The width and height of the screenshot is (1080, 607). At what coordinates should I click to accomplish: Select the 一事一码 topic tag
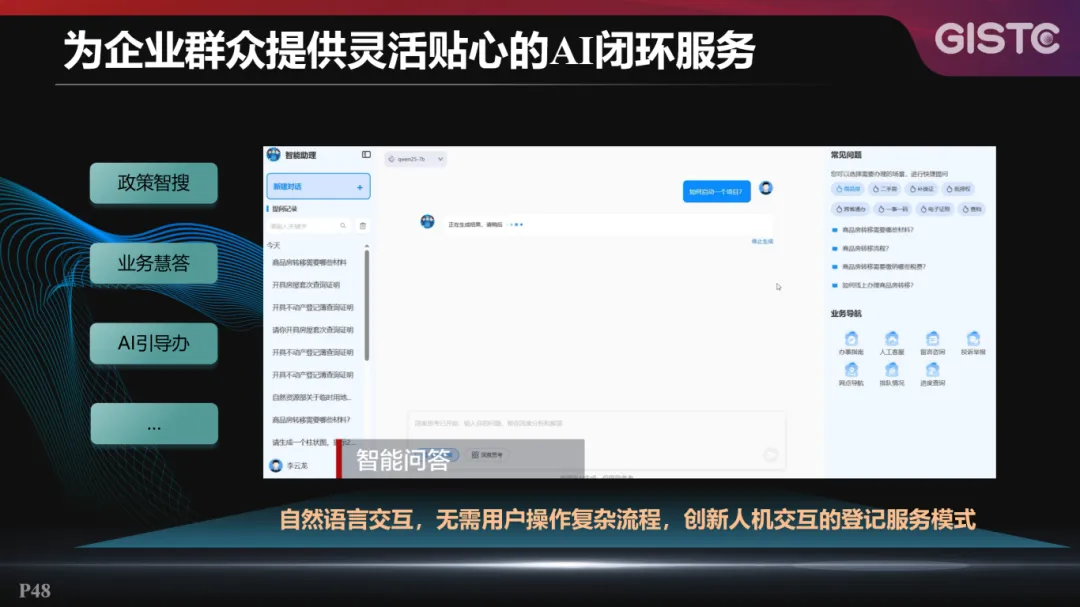[x=893, y=209]
